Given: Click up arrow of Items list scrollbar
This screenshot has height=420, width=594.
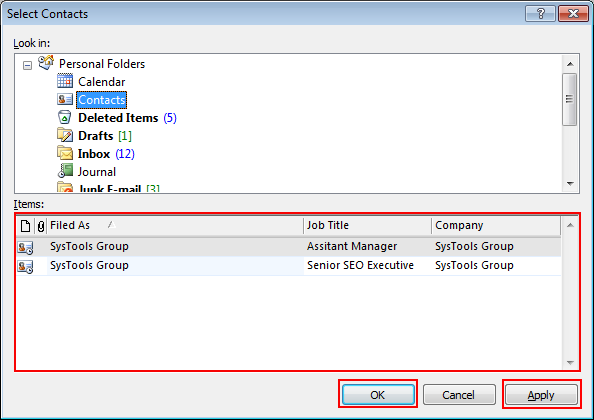Looking at the screenshot, I should point(570,225).
